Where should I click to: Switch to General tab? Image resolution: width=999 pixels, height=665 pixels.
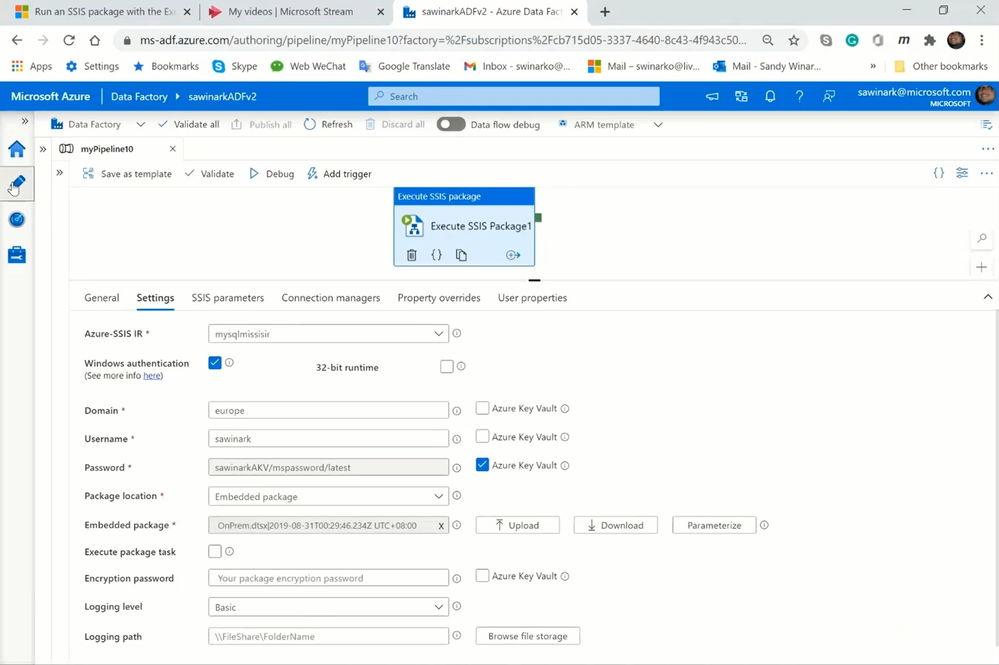(102, 297)
